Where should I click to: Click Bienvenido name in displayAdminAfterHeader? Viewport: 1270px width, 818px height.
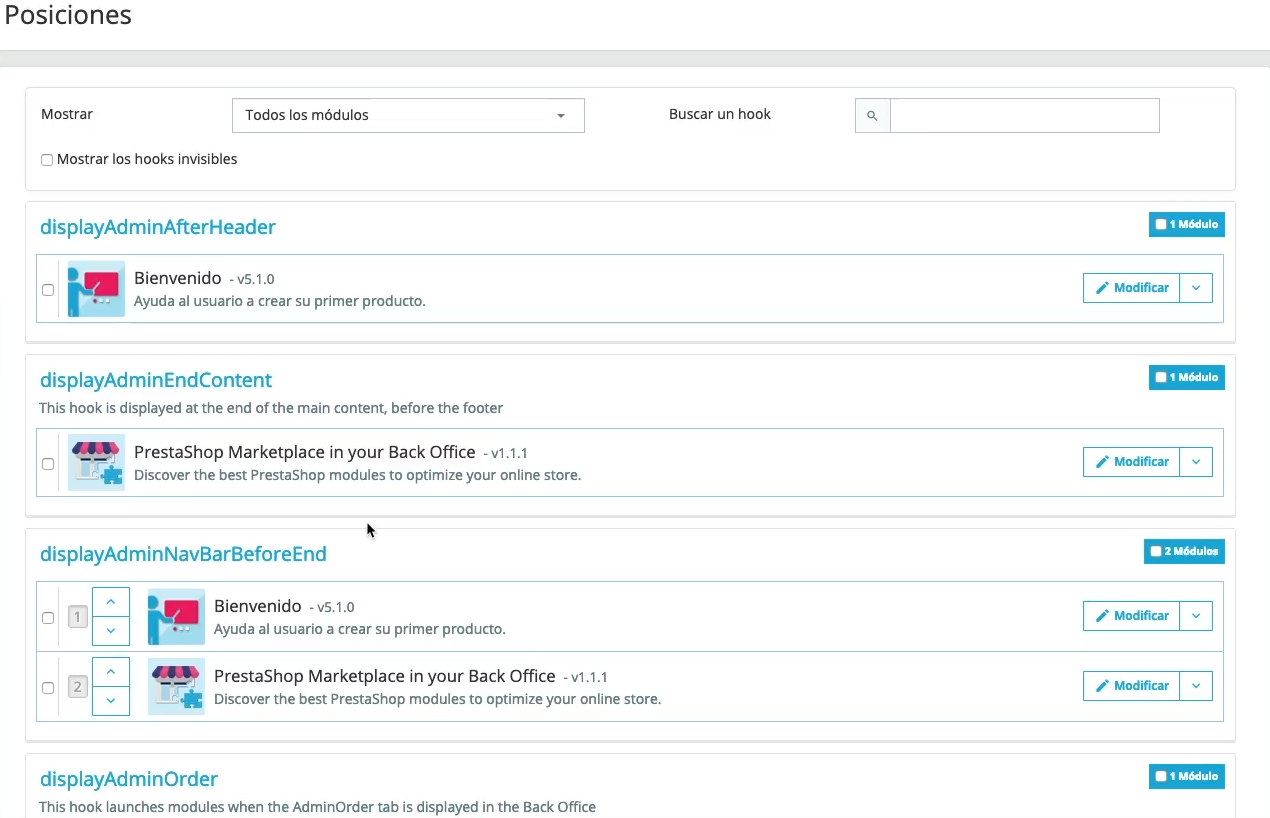(178, 278)
